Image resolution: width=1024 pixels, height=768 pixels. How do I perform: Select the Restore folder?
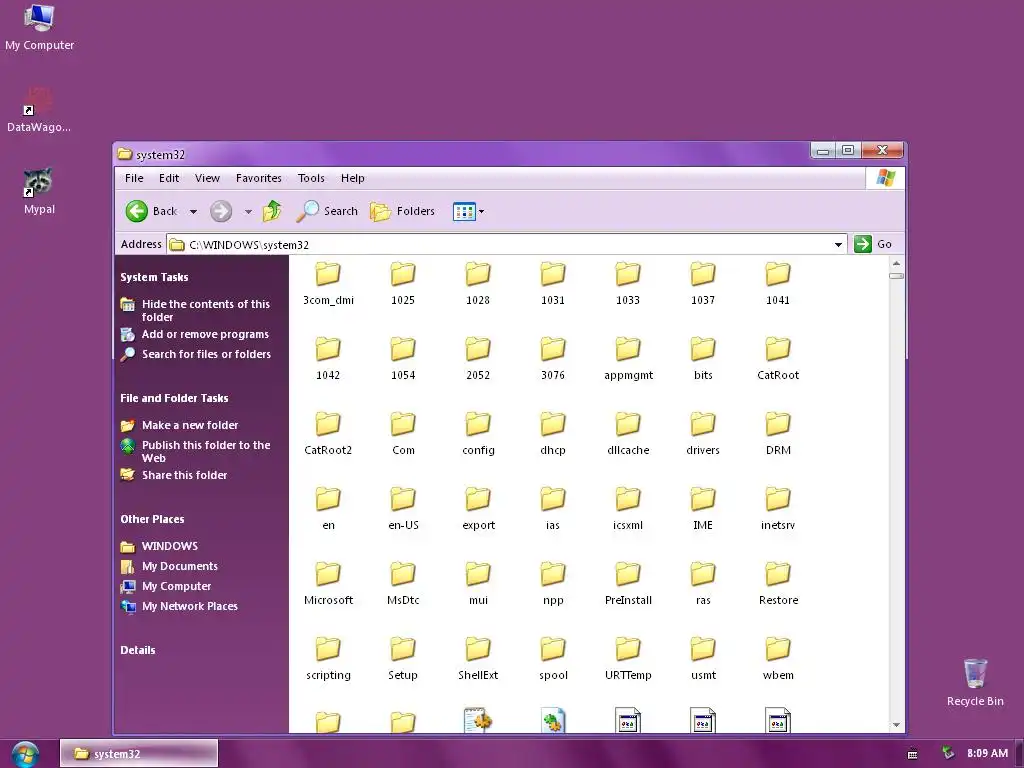778,584
